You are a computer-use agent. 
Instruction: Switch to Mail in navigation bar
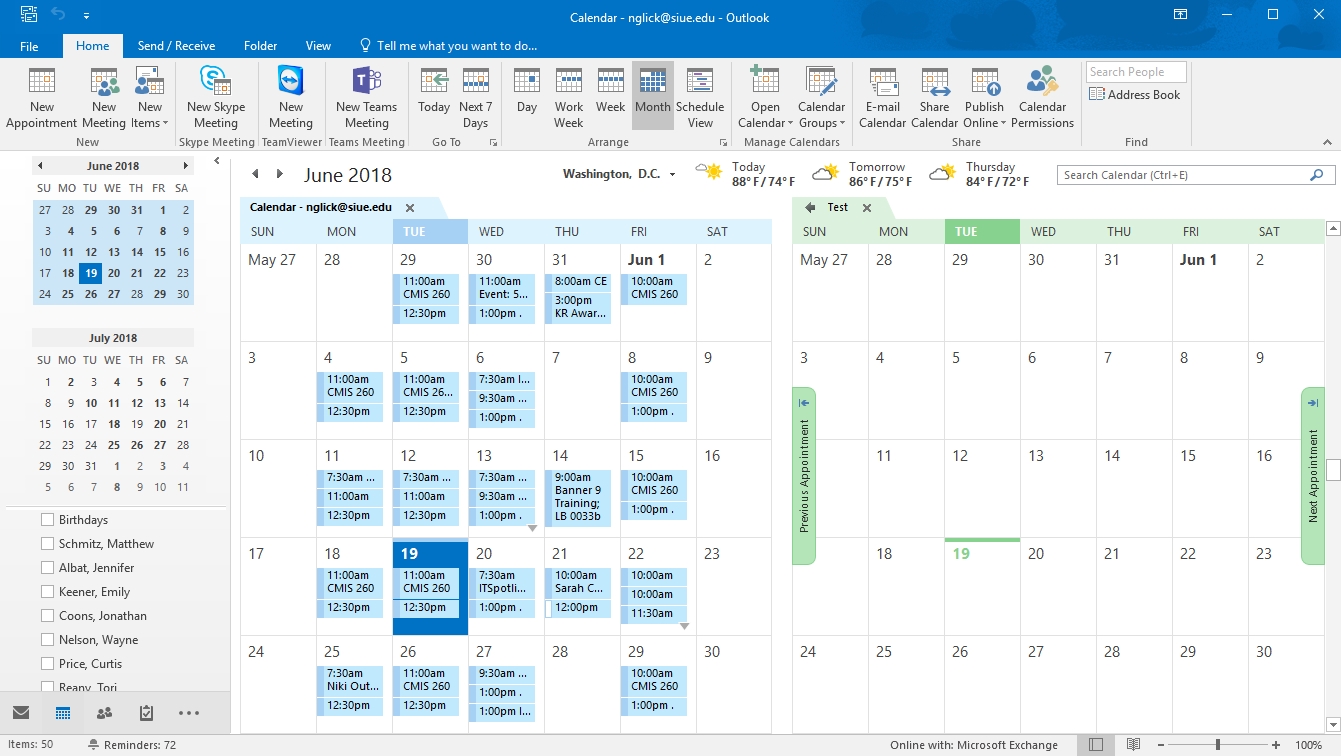[21, 713]
